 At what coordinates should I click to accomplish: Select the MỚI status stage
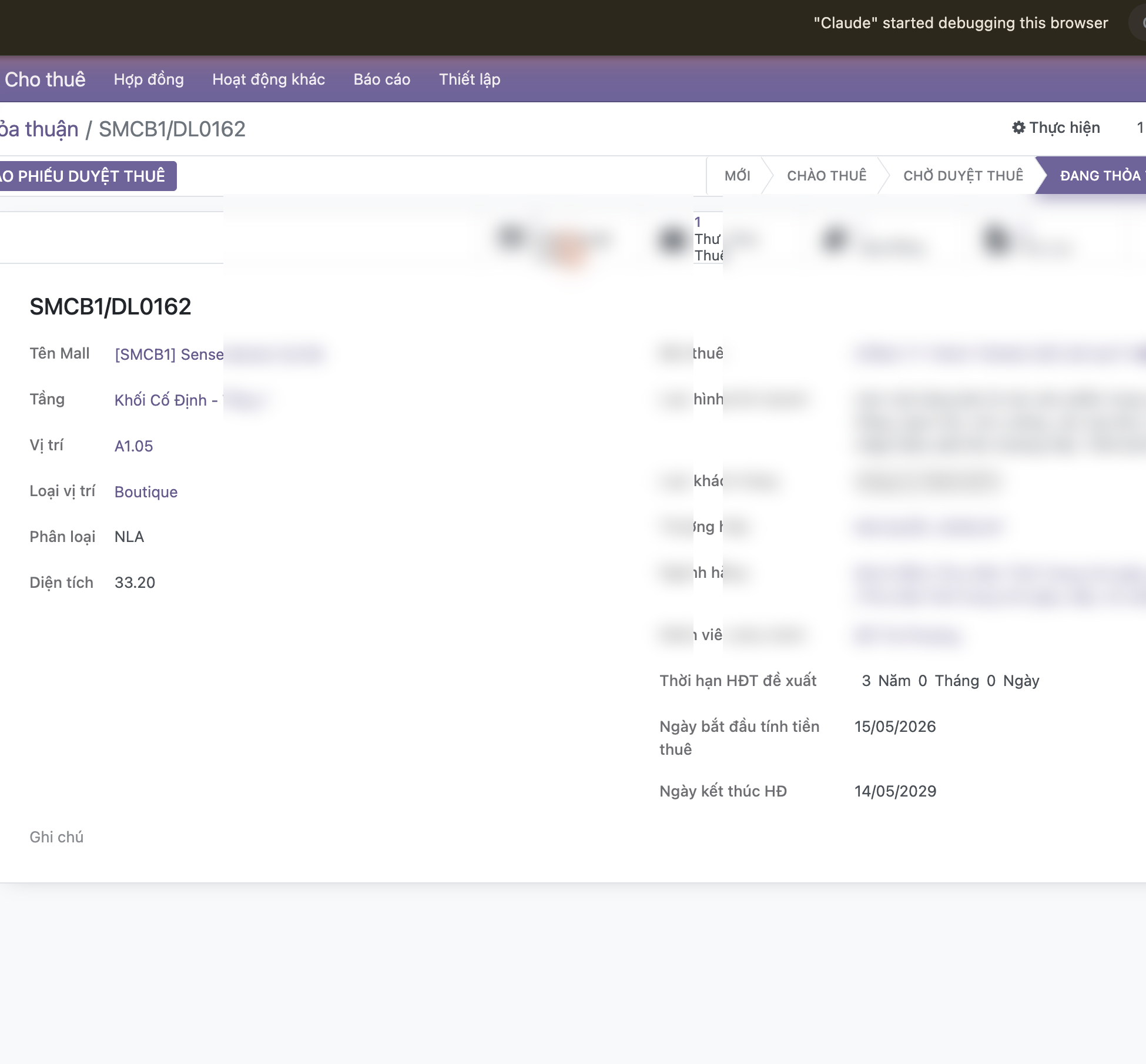pos(737,176)
